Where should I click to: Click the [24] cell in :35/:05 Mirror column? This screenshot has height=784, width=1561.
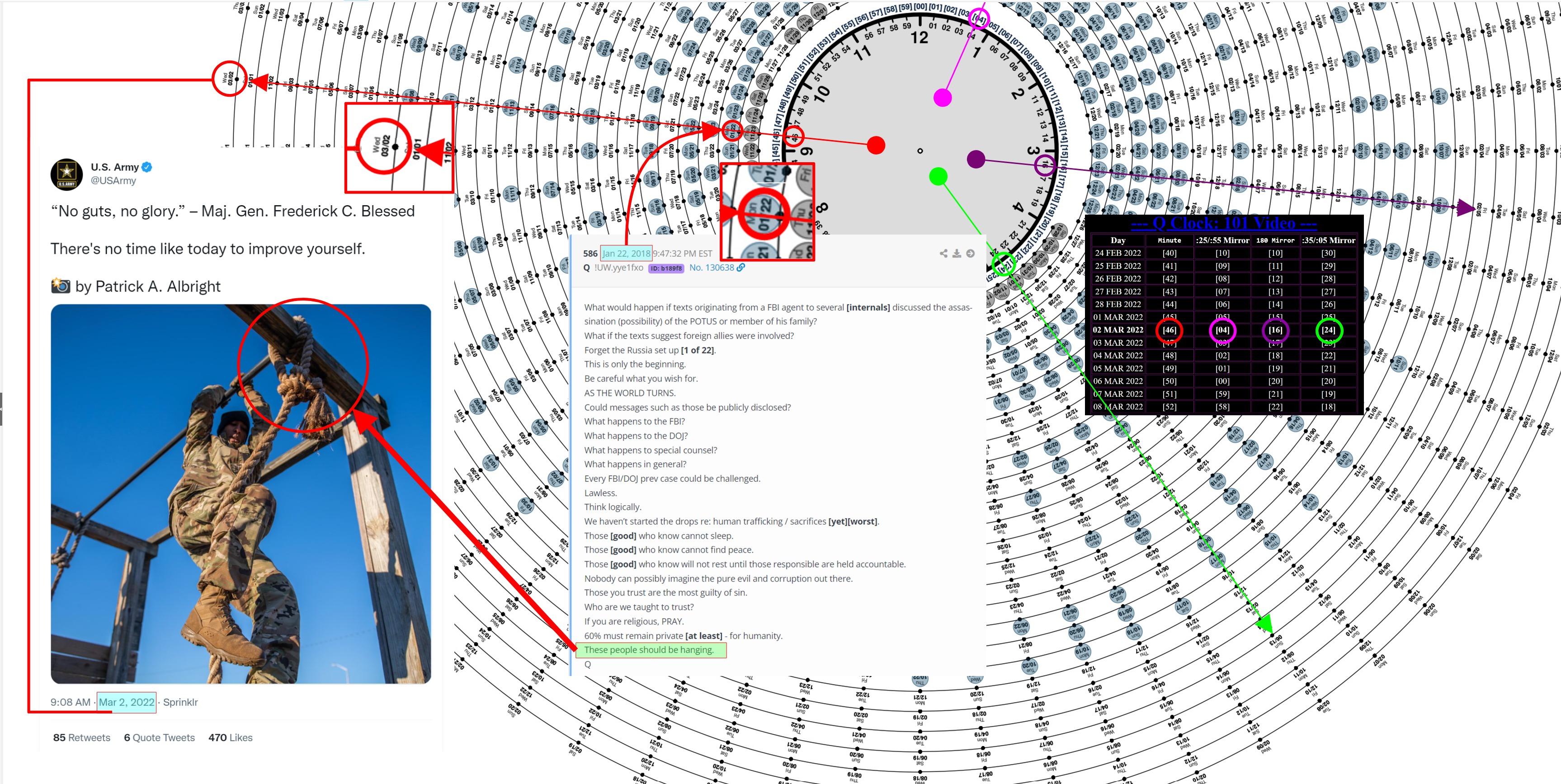(1328, 329)
